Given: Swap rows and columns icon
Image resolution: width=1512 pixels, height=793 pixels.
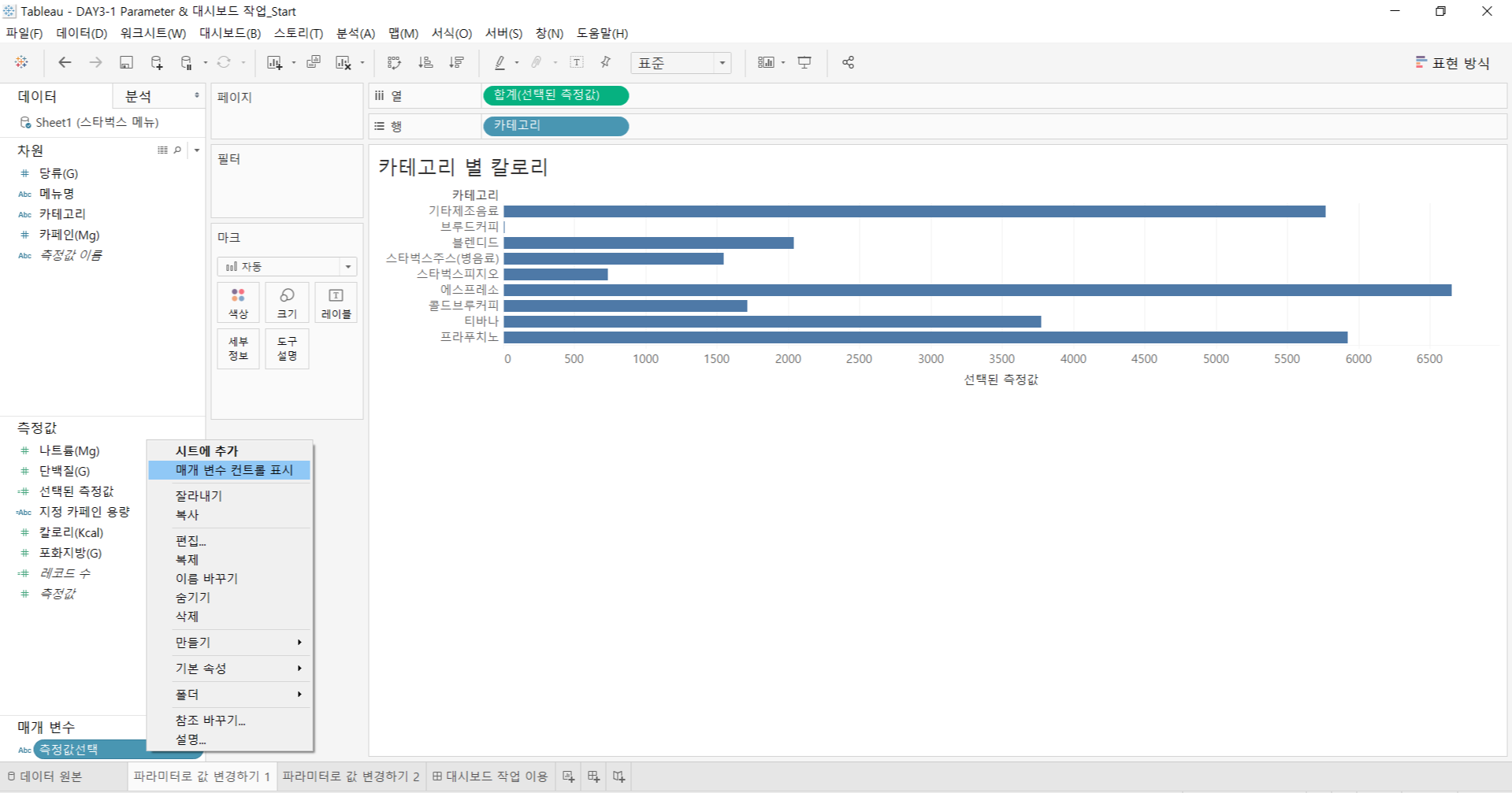Looking at the screenshot, I should pyautogui.click(x=395, y=62).
